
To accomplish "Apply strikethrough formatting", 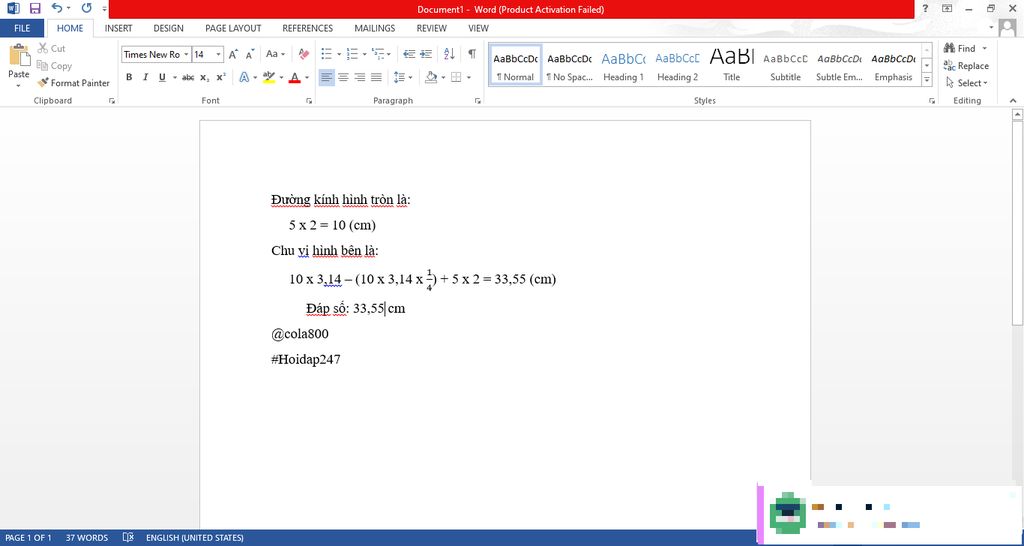I will tap(188, 77).
